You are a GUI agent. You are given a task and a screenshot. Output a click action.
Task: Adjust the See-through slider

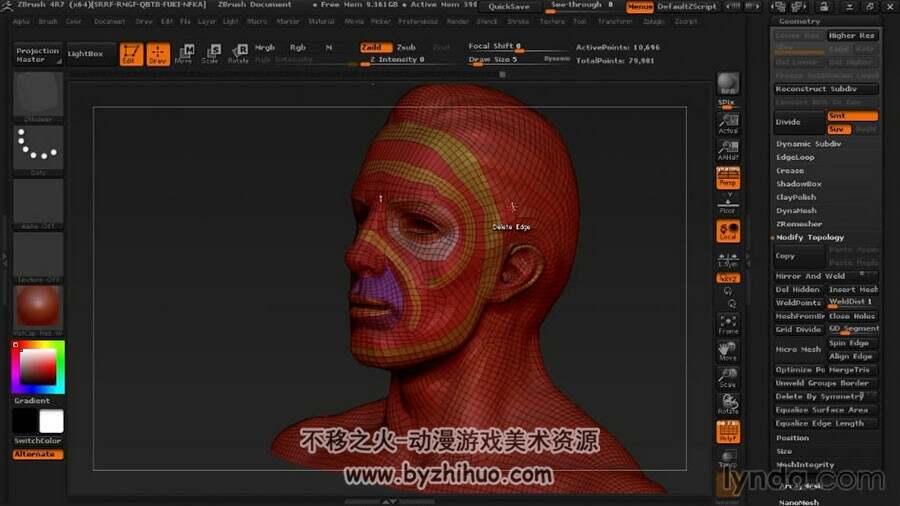pos(583,6)
